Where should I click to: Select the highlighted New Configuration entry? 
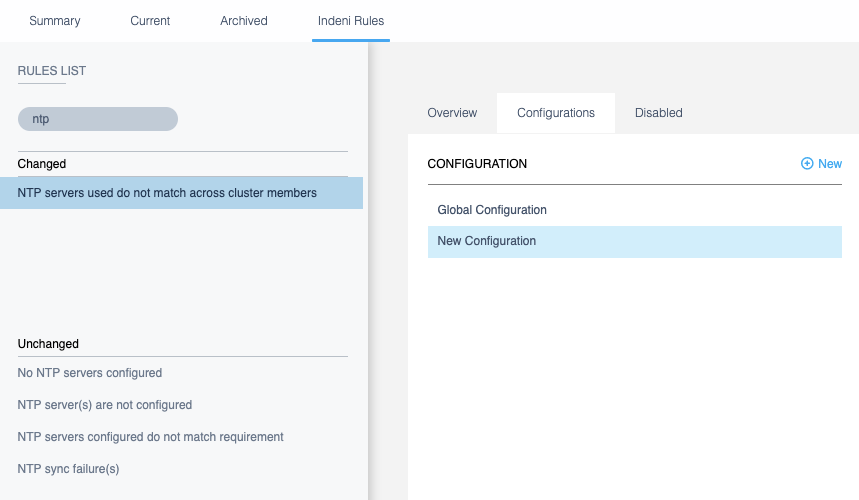point(487,241)
